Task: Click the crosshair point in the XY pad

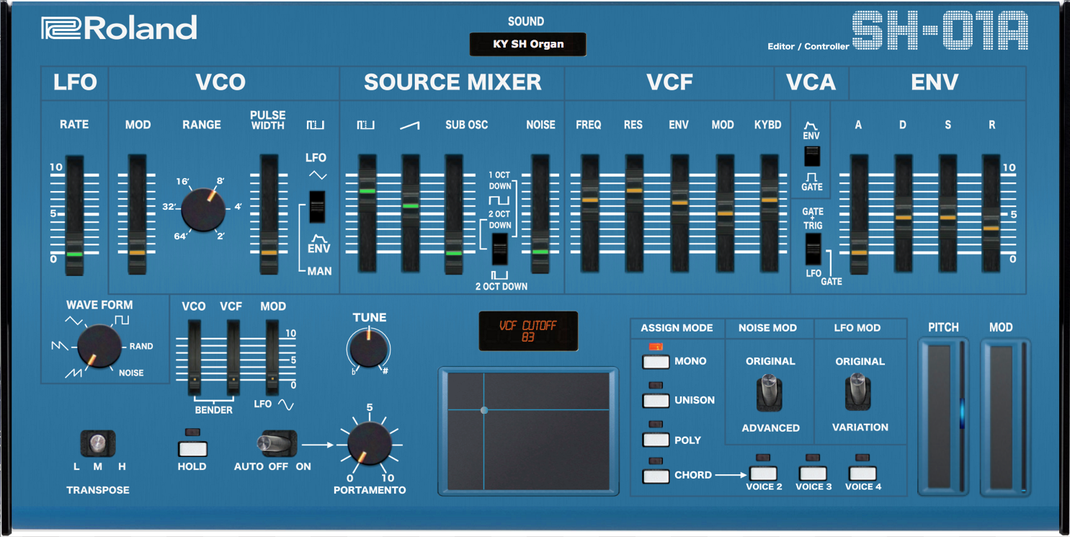Action: point(484,410)
